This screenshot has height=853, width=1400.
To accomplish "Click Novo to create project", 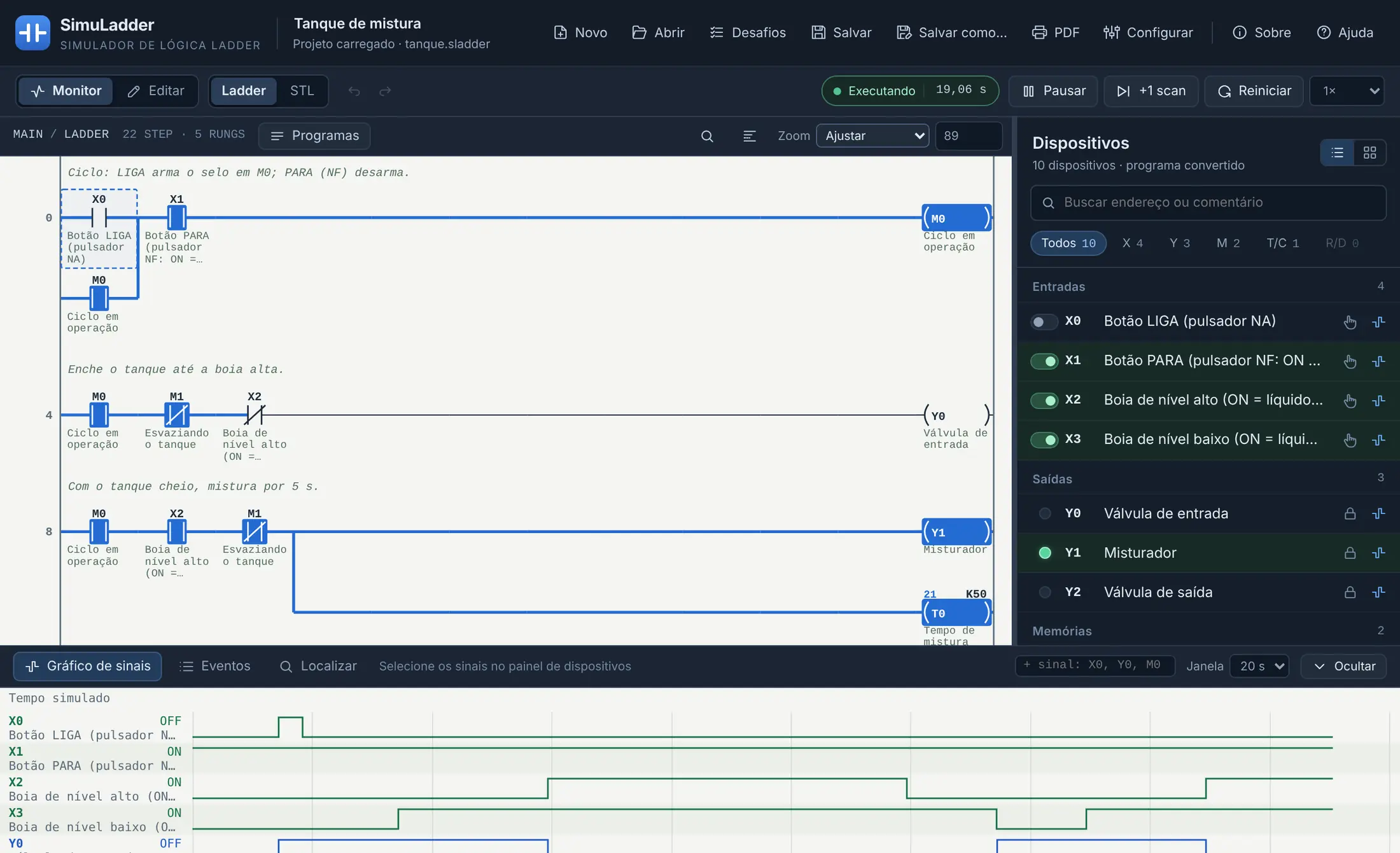I will [580, 32].
